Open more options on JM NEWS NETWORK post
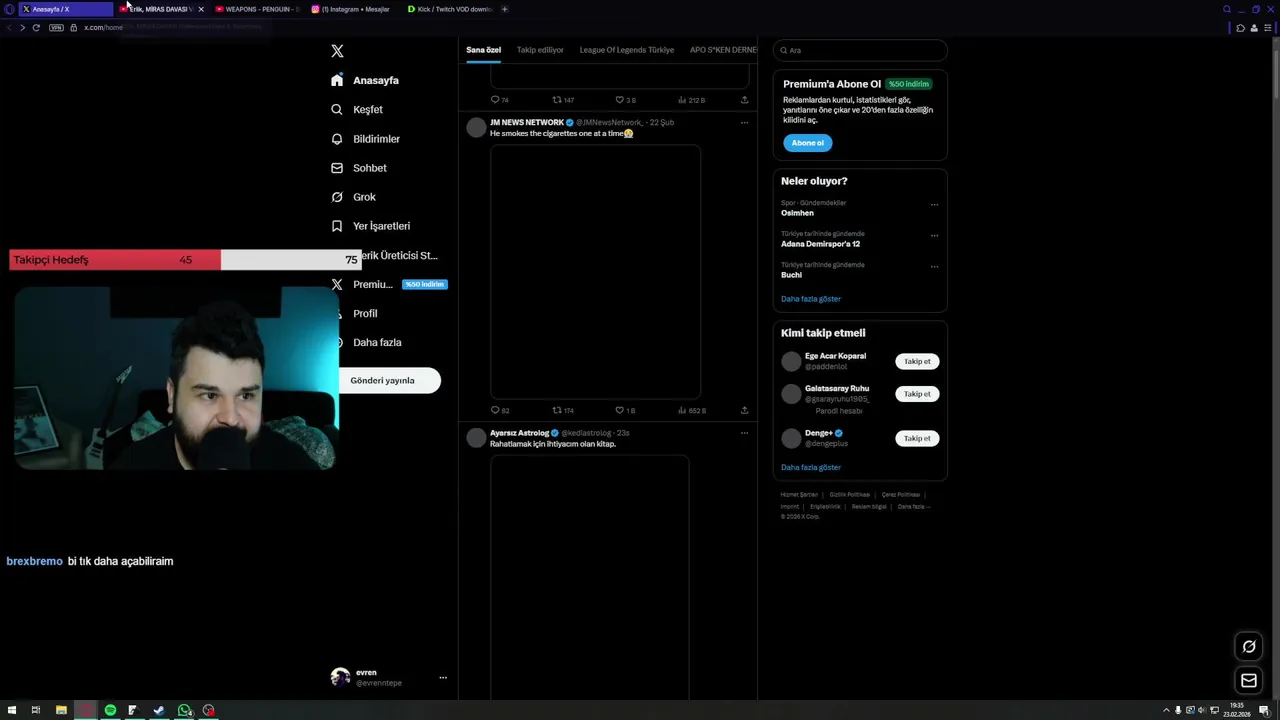Image resolution: width=1280 pixels, height=720 pixels. (744, 123)
